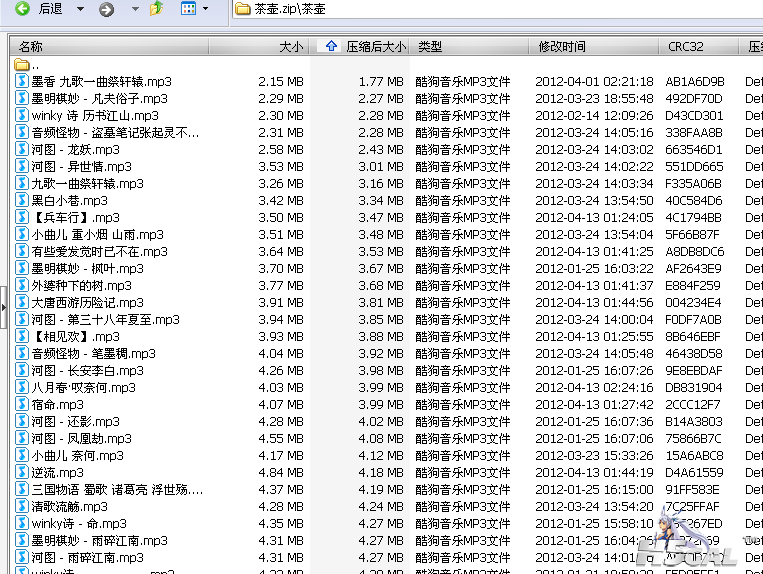Screen dimensions: 763x574
Task: Click modified time 2012-04-13 01:44:56
Action: (x=594, y=303)
